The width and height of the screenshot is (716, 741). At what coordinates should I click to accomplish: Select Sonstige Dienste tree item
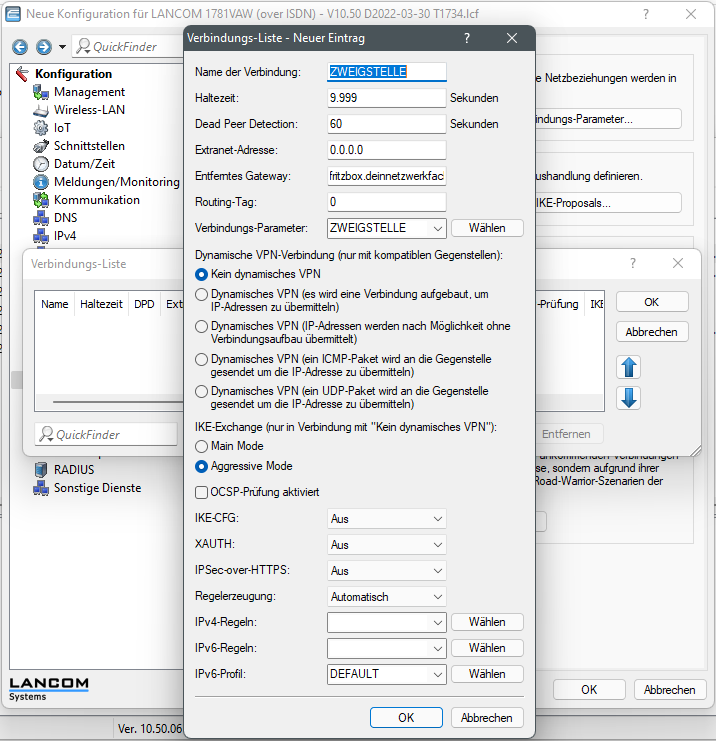click(x=97, y=488)
